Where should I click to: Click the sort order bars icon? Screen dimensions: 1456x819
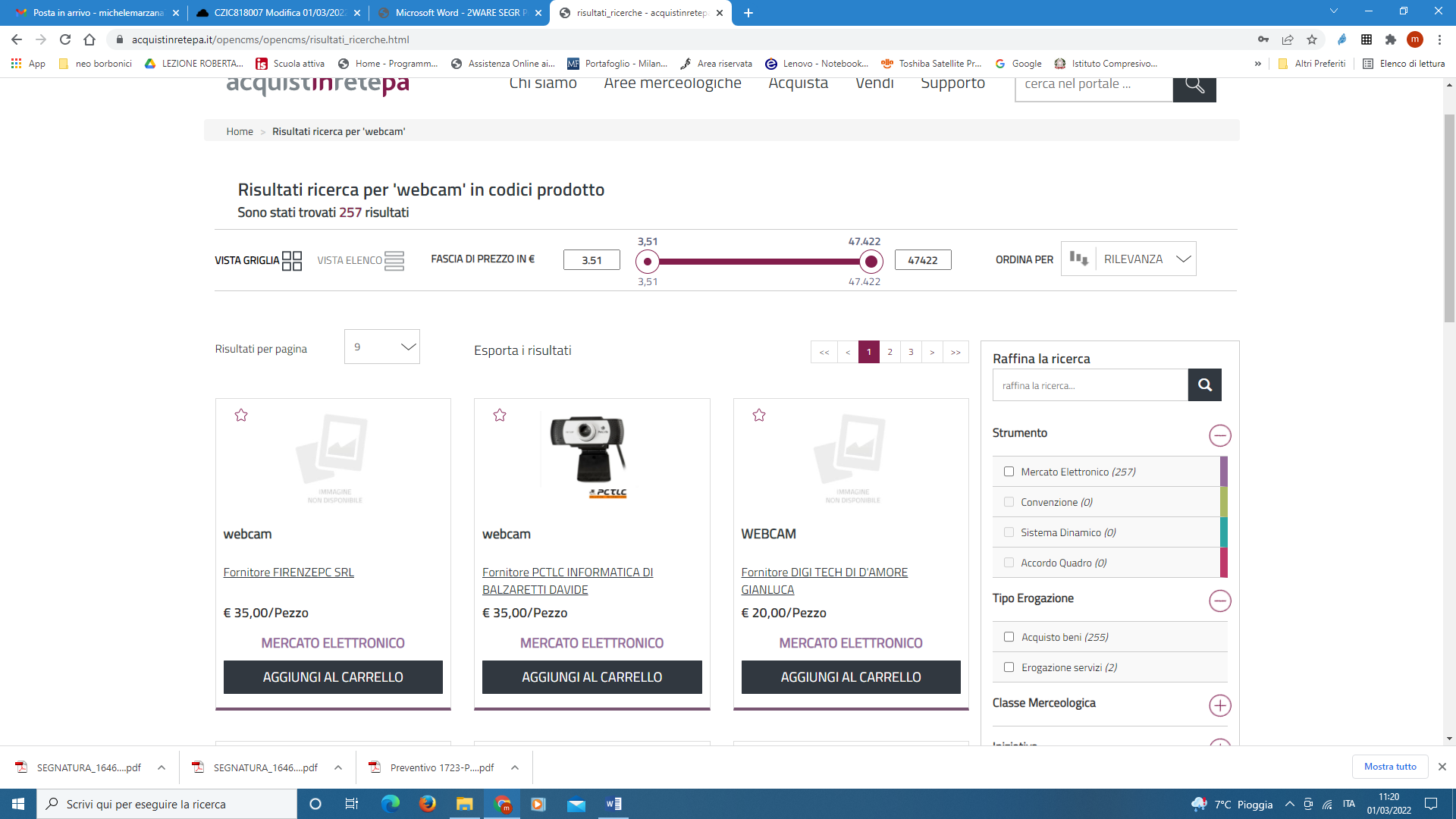coord(1078,259)
